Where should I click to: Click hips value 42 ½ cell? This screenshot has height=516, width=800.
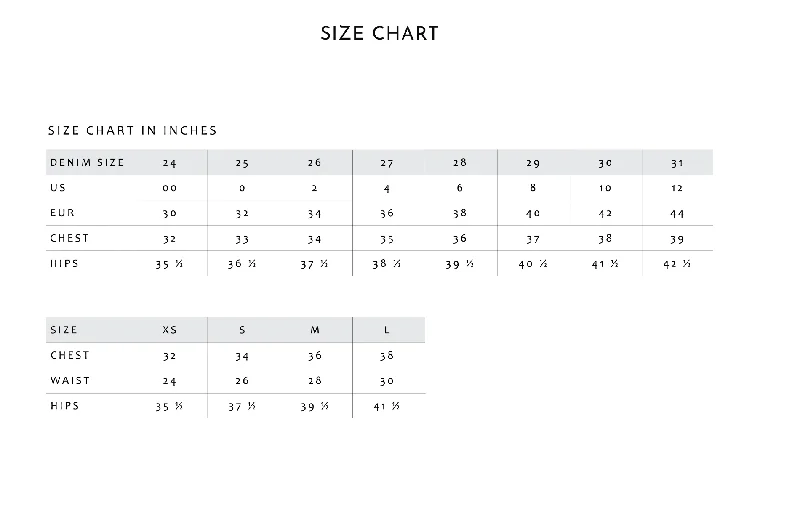click(677, 264)
